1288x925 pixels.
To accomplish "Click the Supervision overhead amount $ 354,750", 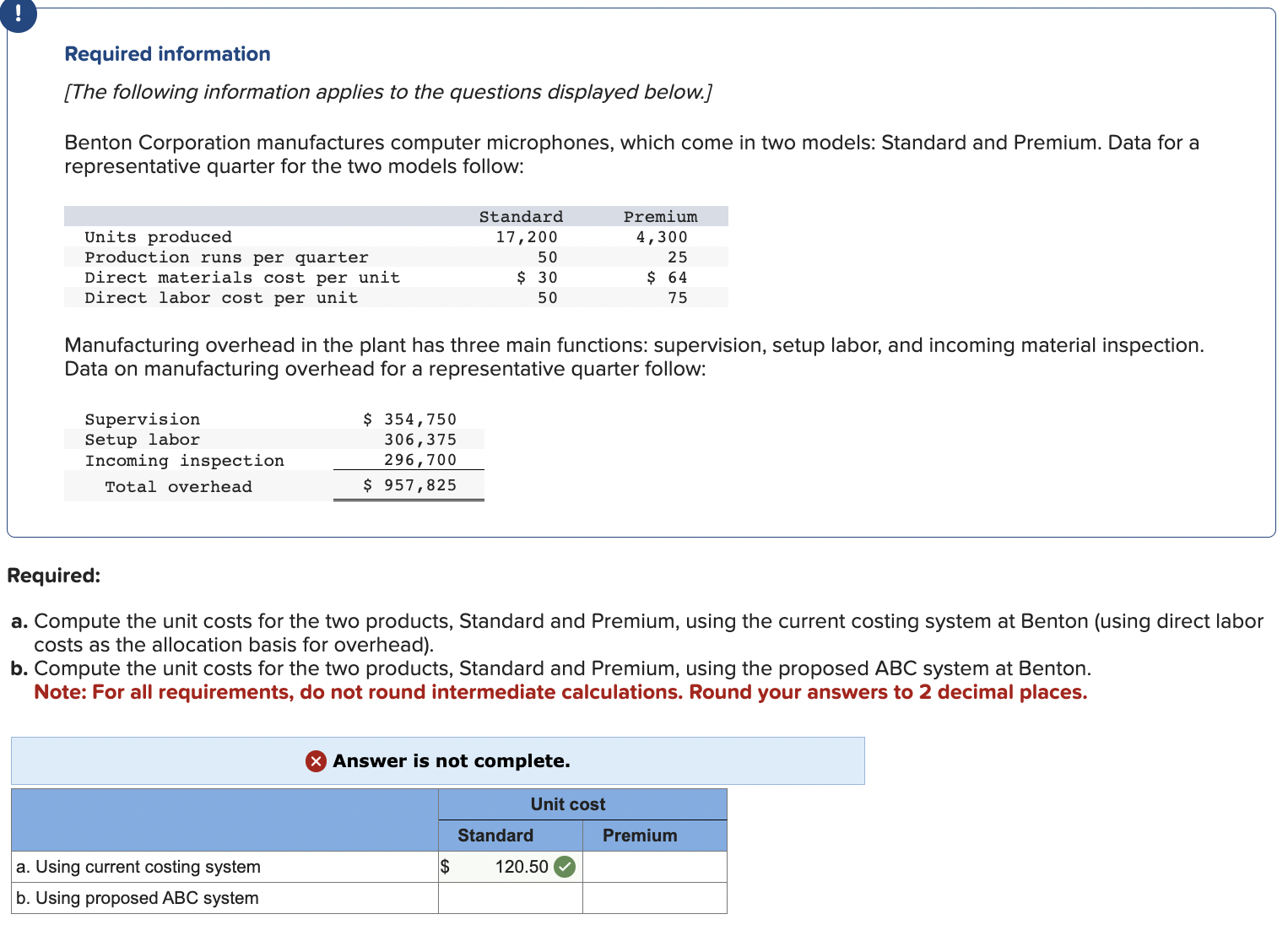I will (409, 419).
